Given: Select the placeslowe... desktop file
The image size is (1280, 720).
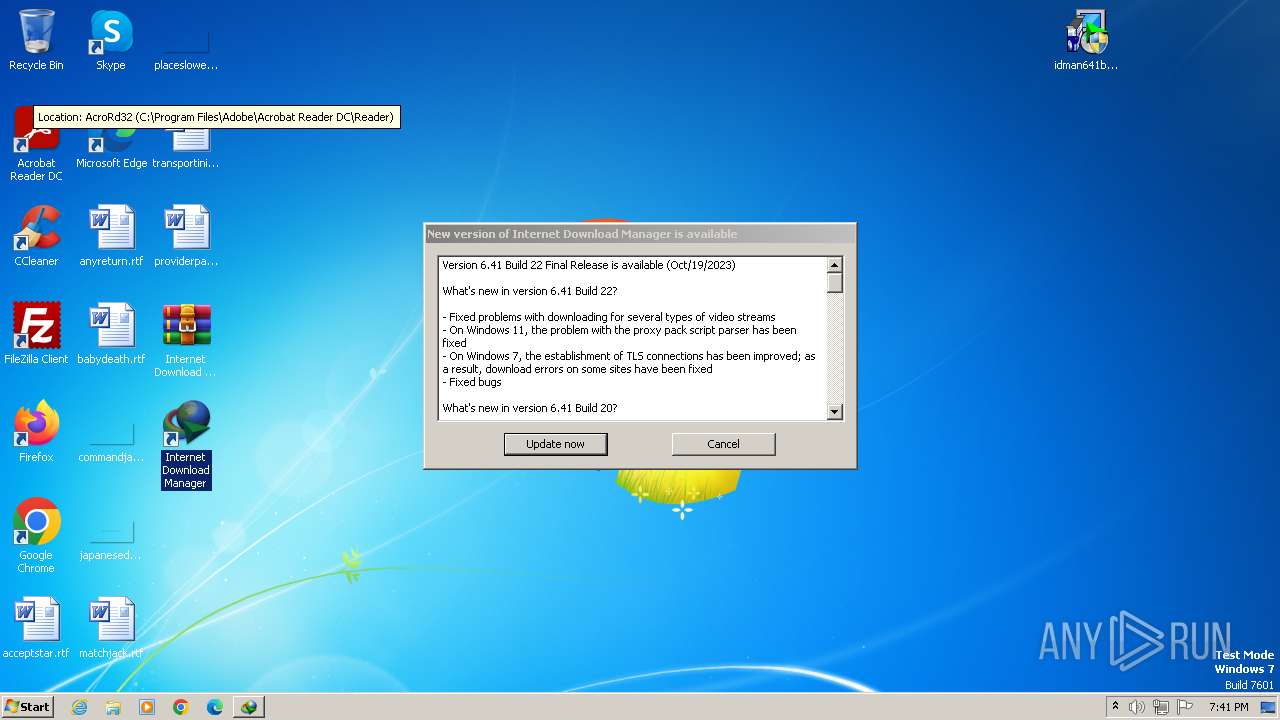Looking at the screenshot, I should [186, 40].
